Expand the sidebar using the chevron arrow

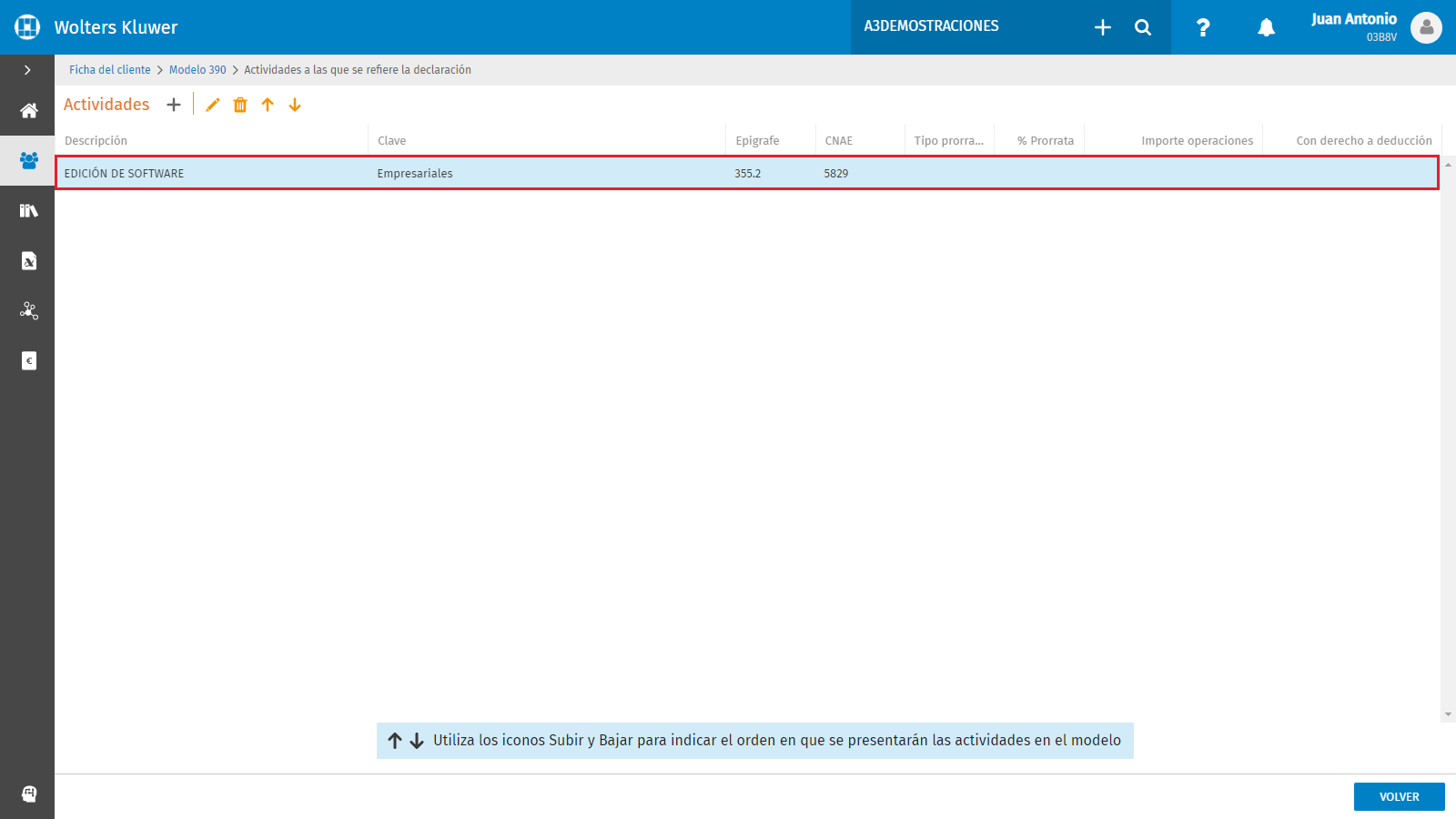tap(27, 69)
